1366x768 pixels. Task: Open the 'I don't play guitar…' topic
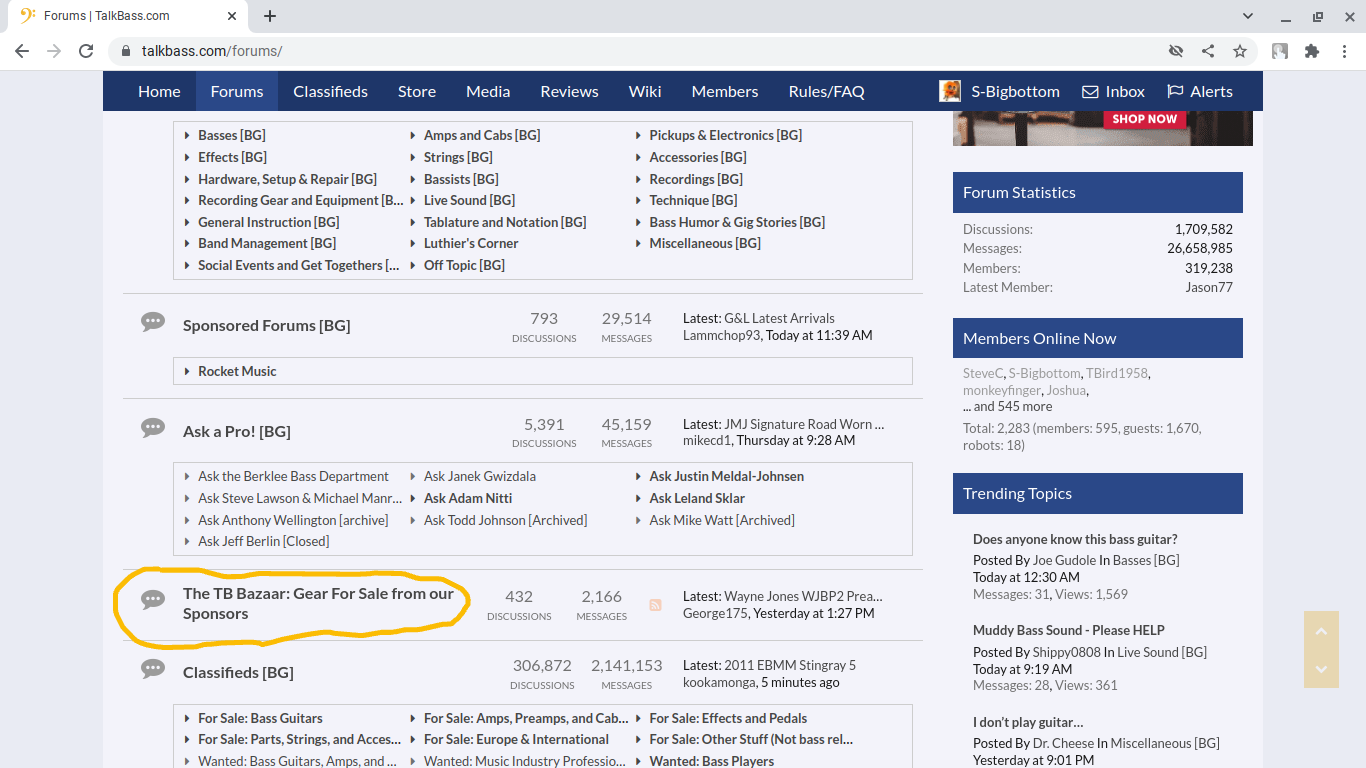pyautogui.click(x=1028, y=722)
